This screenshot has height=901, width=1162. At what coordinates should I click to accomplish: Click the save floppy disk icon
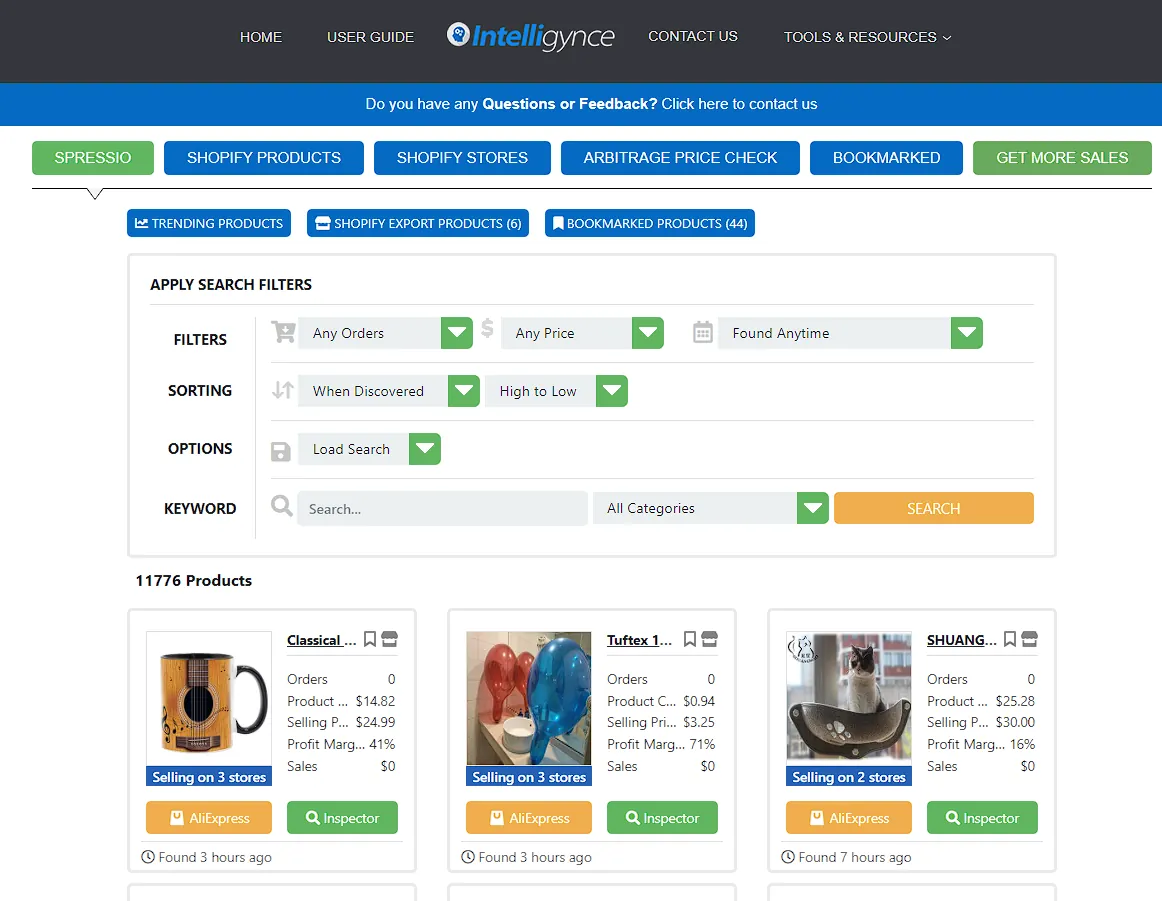tap(281, 452)
